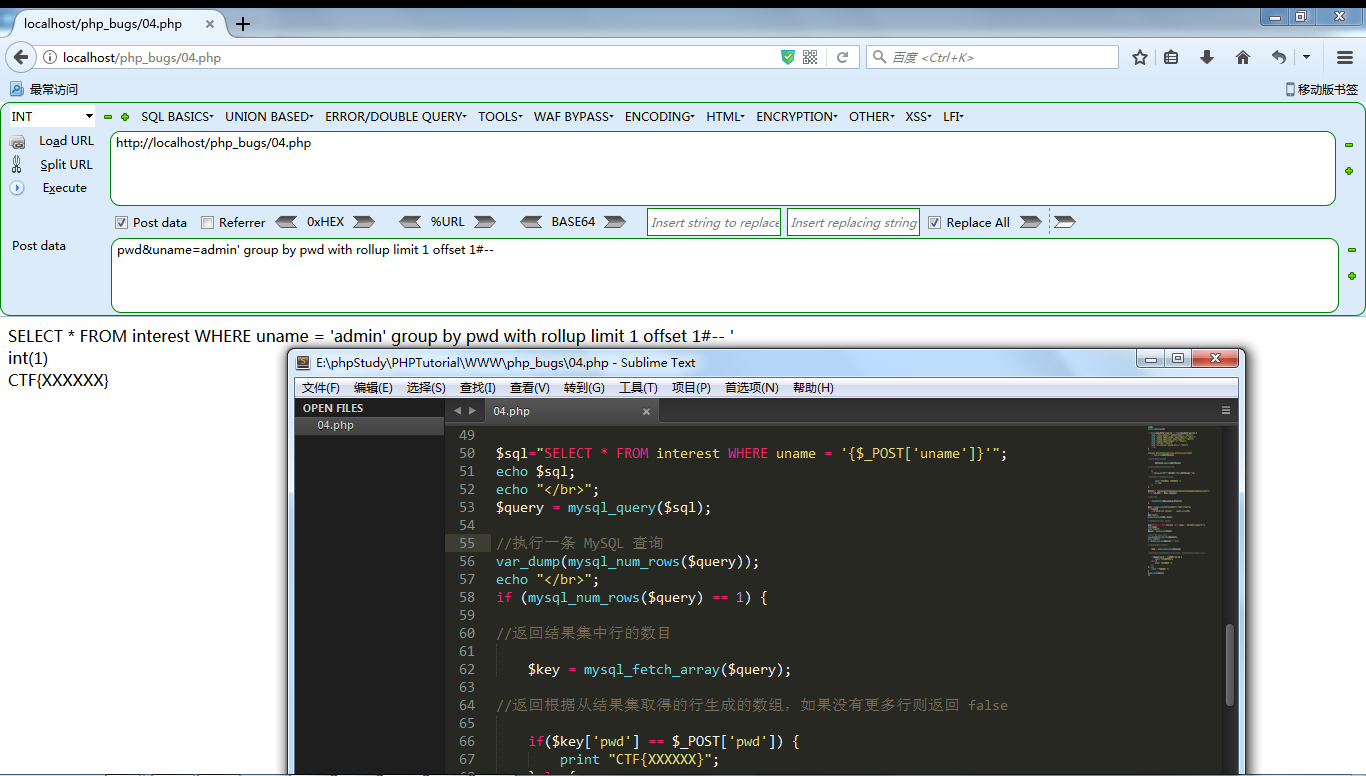Open 移动版书签 mobile bookmarks
This screenshot has width=1366, height=776.
[x=1321, y=90]
